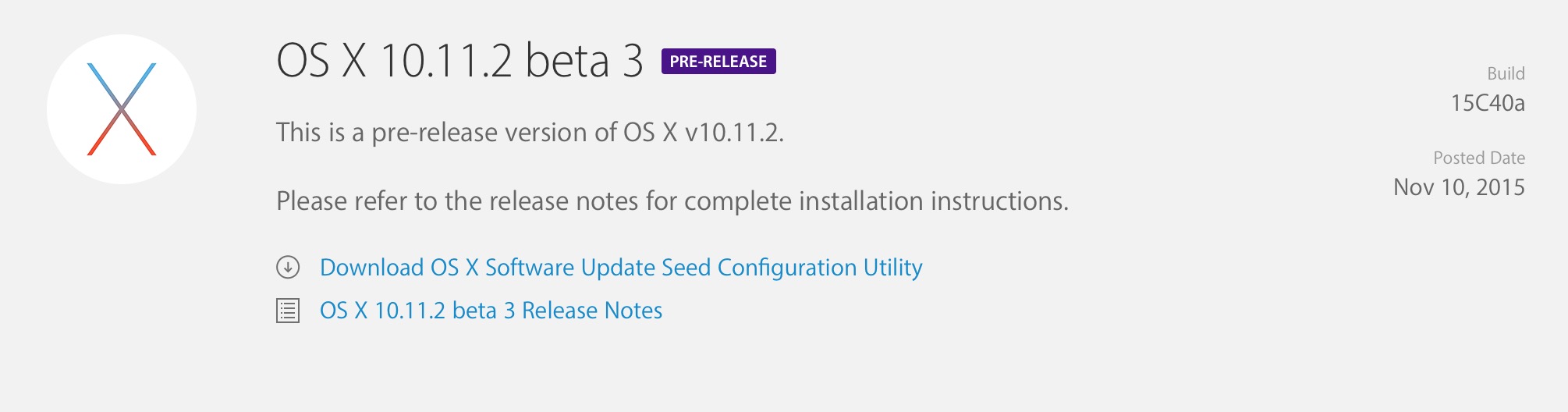Click the Posted Date label

[1479, 158]
